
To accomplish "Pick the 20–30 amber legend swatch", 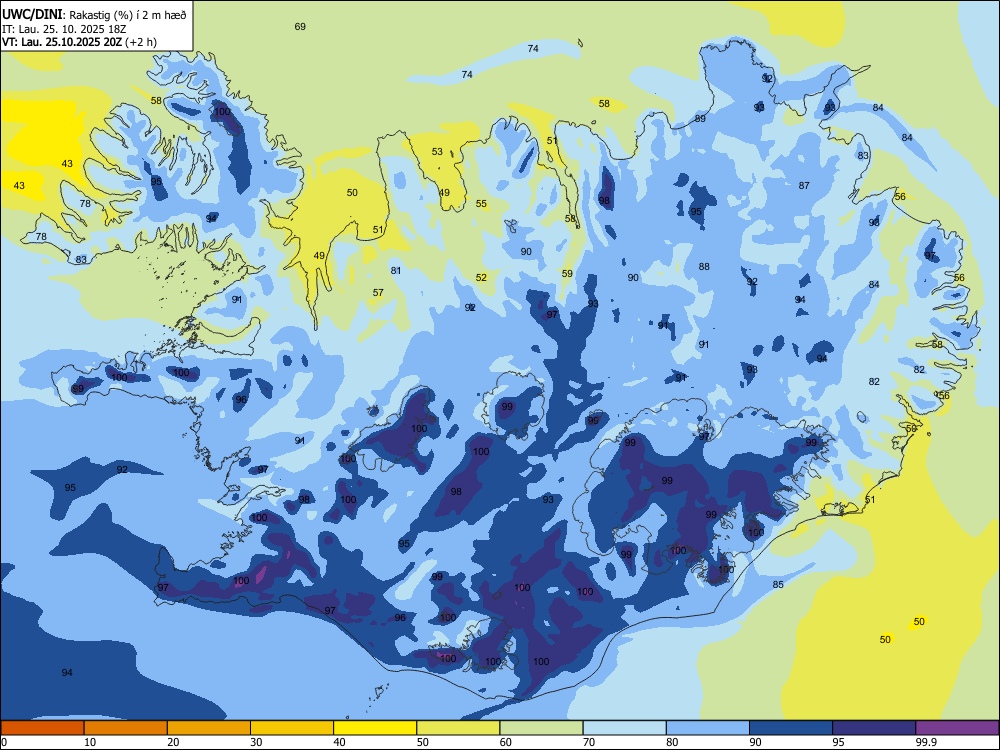I will (209, 728).
